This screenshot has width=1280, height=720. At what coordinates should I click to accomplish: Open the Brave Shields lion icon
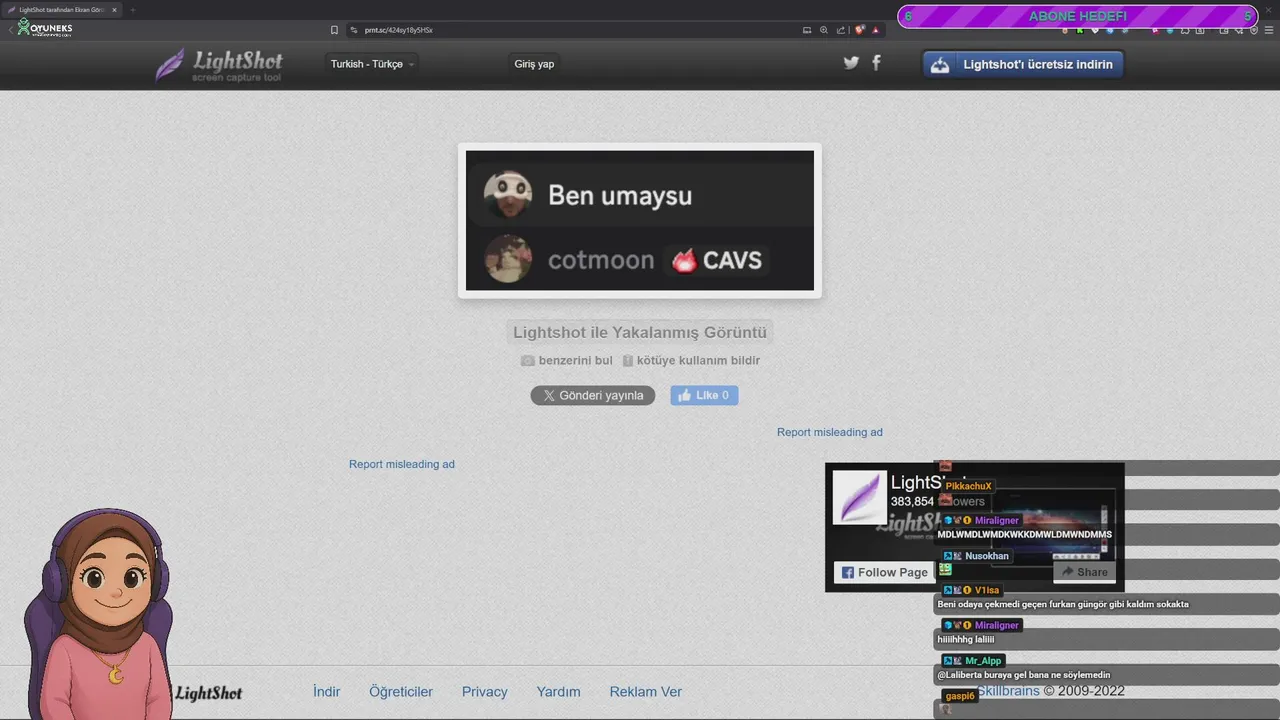[x=860, y=30]
